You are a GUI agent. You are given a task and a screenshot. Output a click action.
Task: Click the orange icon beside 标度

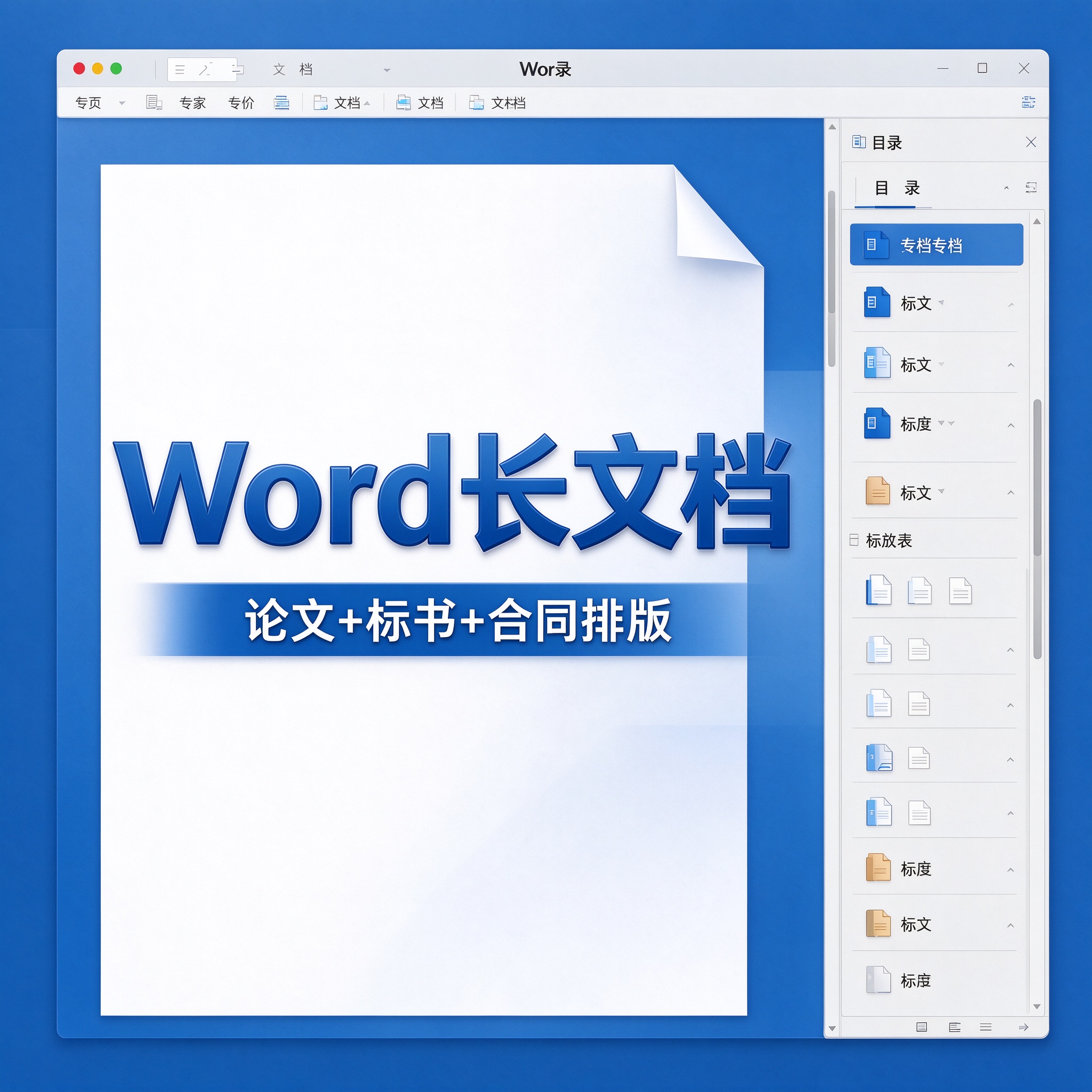878,867
